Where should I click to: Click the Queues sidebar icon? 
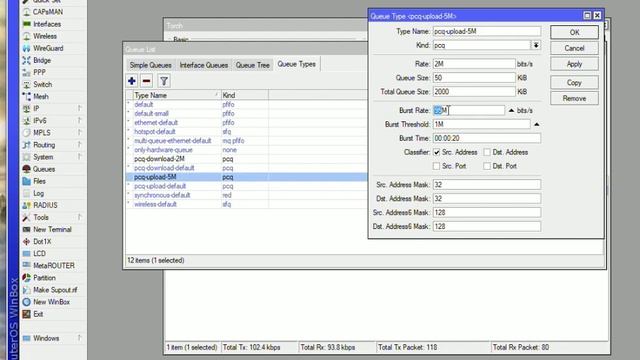click(x=27, y=169)
